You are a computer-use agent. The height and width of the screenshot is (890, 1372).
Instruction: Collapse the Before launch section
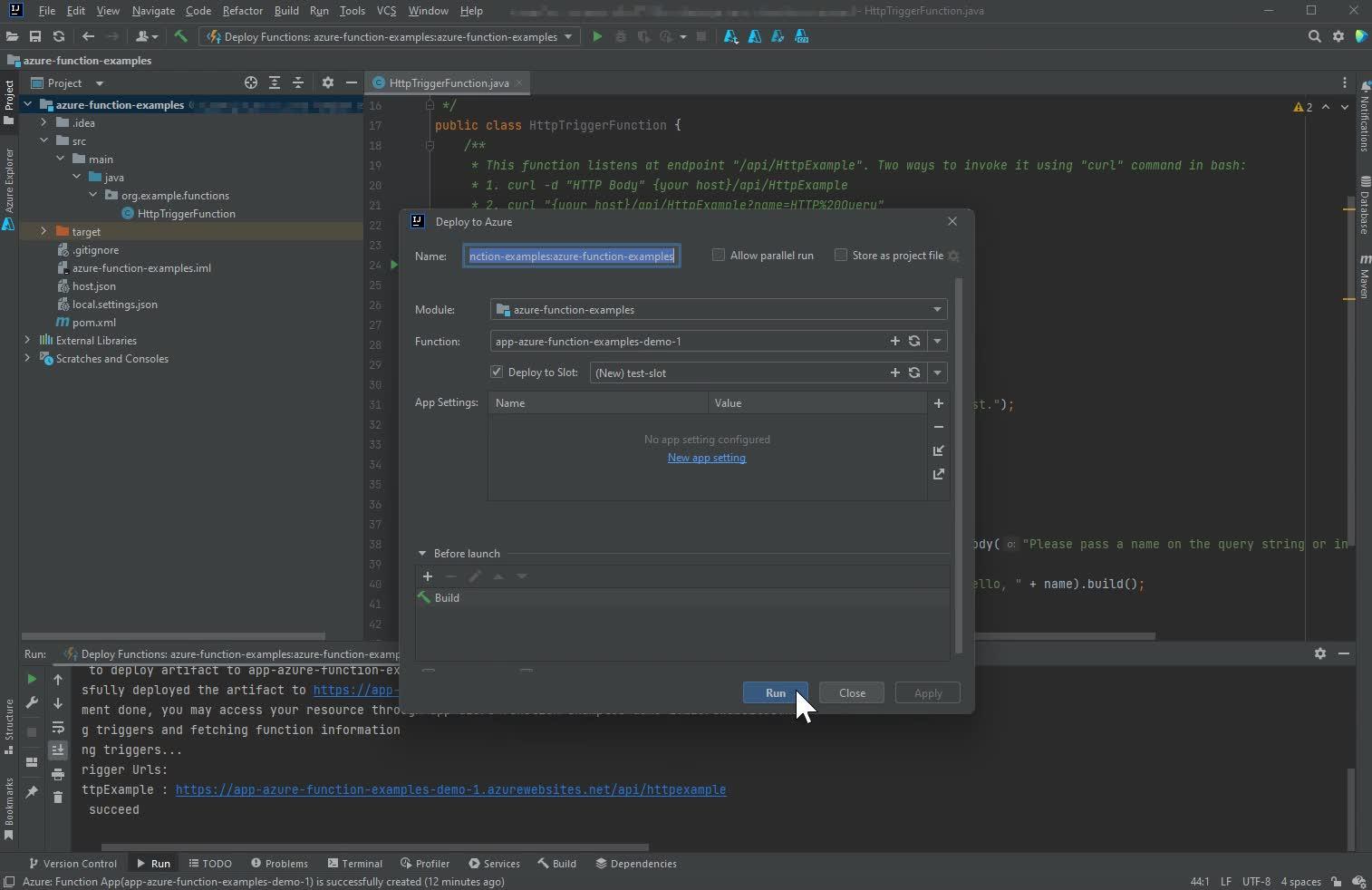pos(422,554)
